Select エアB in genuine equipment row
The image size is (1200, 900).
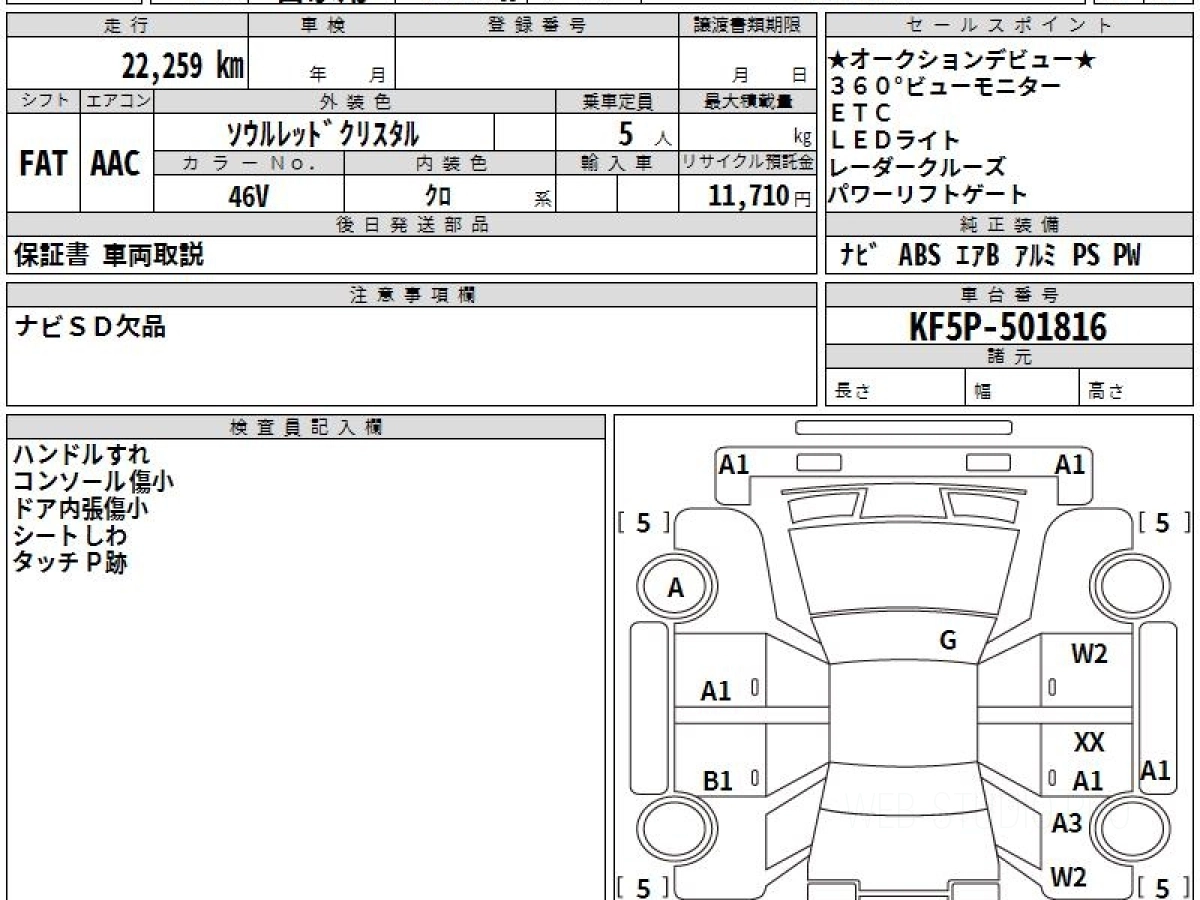tap(977, 256)
